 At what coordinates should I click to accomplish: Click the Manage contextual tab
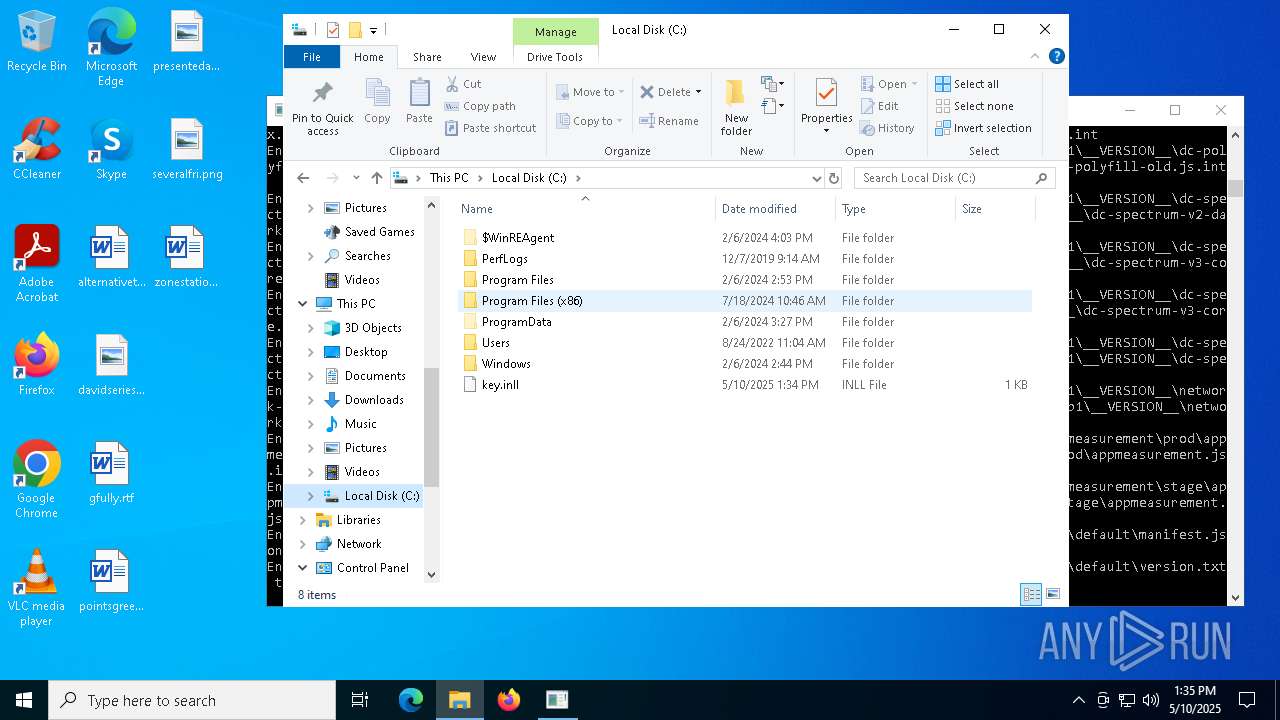coord(555,32)
